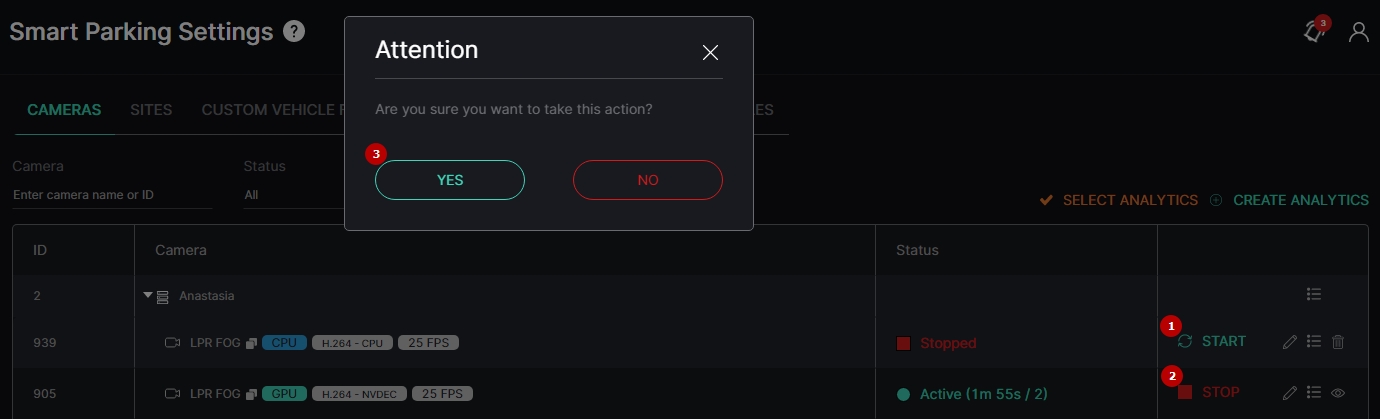This screenshot has width=1380, height=419.
Task: Open list icon for Anastasia row
Action: [x=1314, y=294]
